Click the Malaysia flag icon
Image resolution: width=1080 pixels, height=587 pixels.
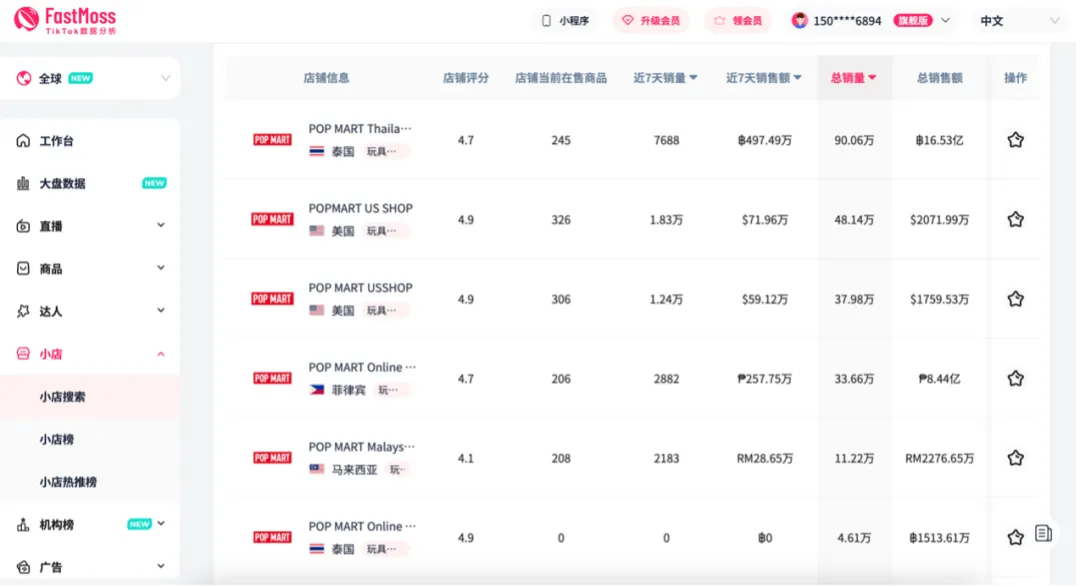coord(317,470)
